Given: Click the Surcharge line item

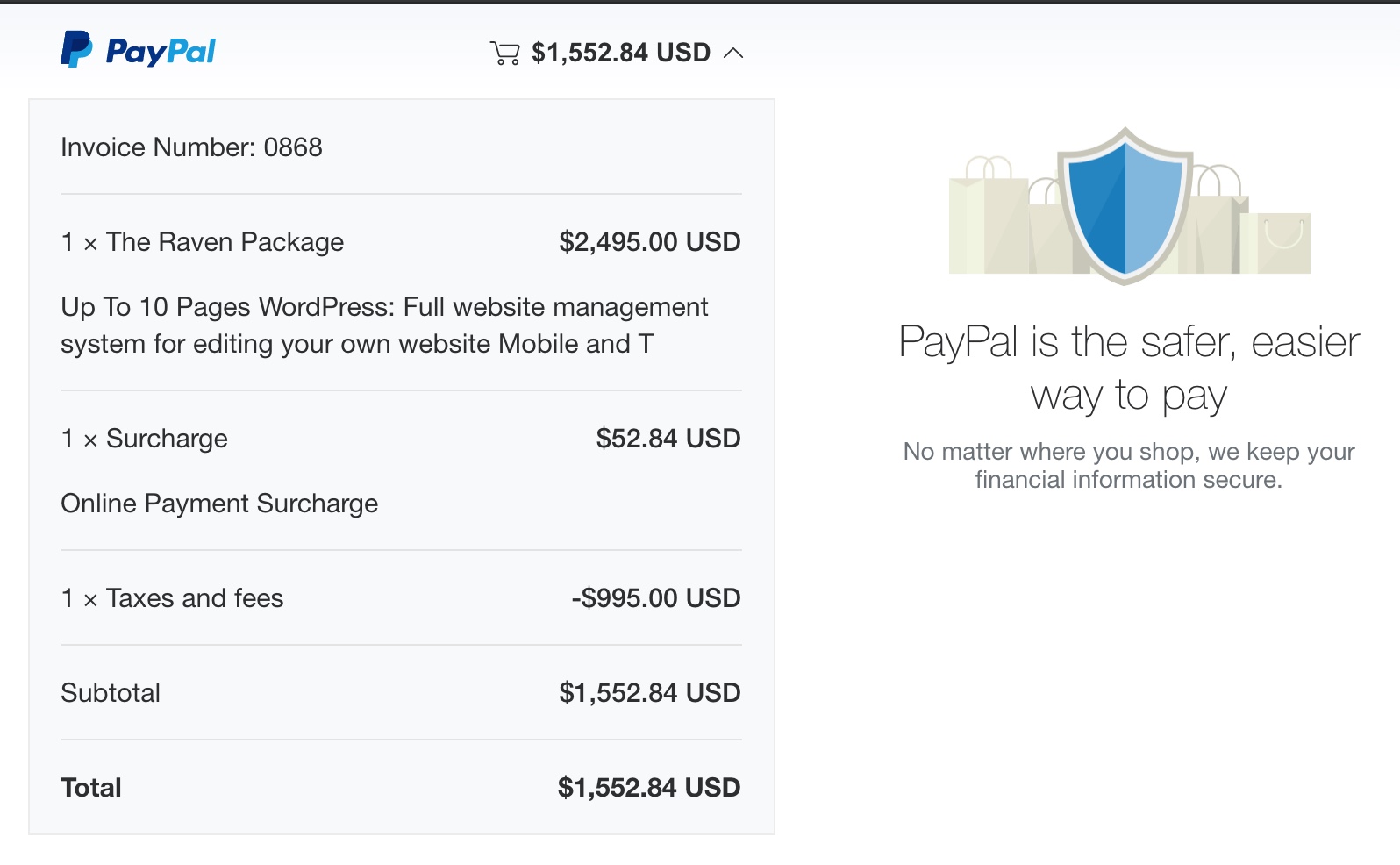Looking at the screenshot, I should 145,439.
